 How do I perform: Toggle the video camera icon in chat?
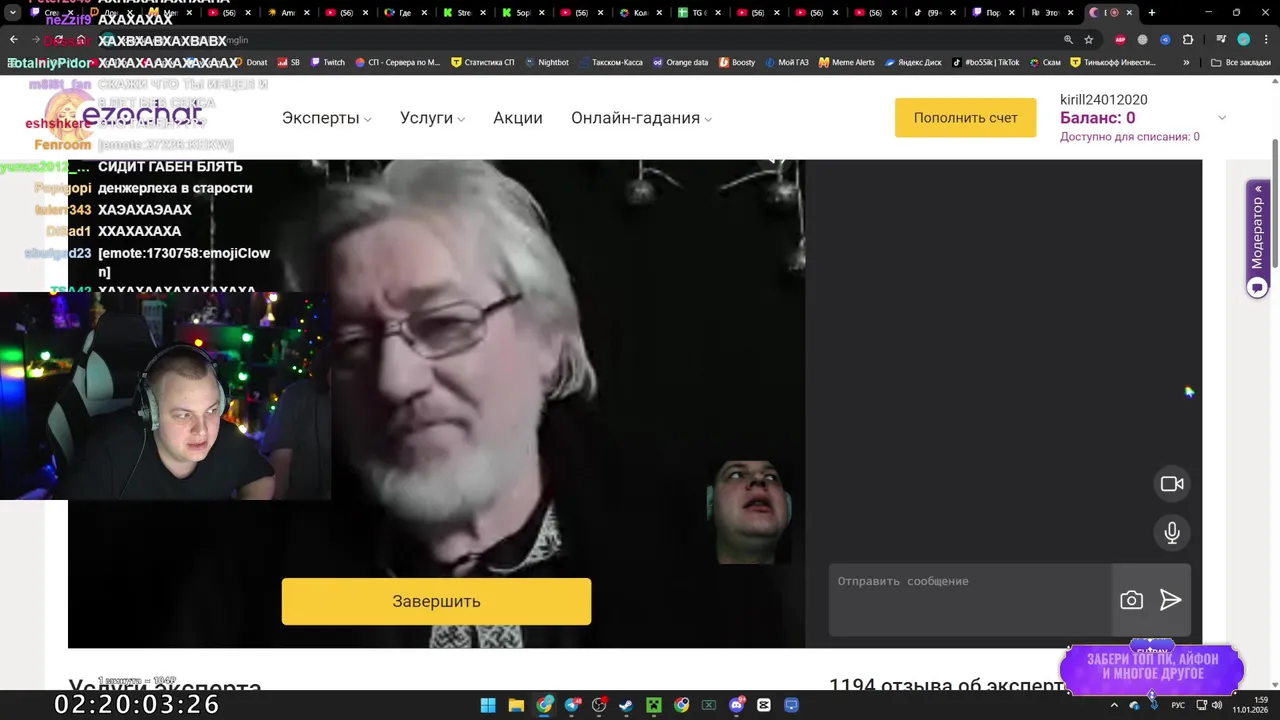point(1172,484)
